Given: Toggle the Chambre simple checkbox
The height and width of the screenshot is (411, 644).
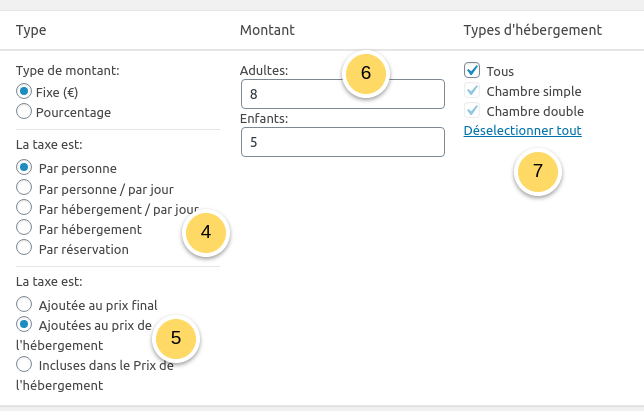Looking at the screenshot, I should point(472,91).
